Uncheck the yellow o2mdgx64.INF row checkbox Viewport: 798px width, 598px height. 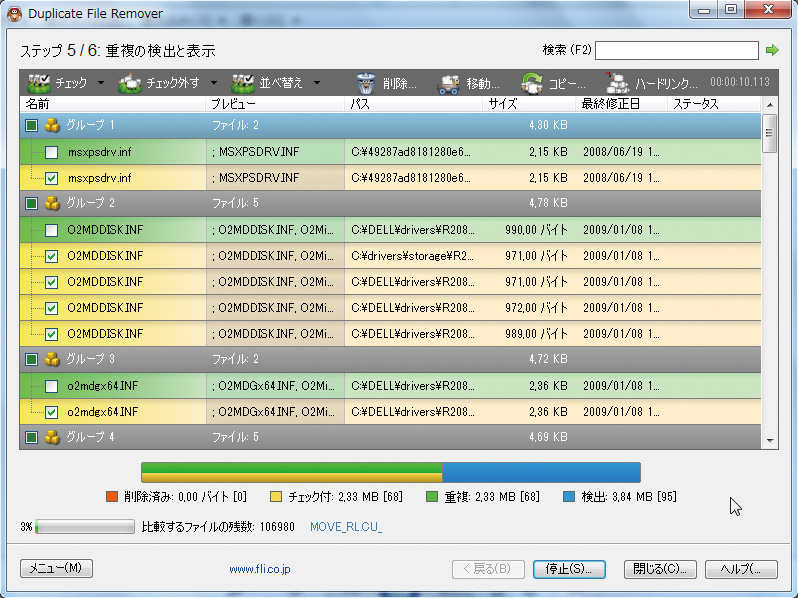(x=51, y=412)
